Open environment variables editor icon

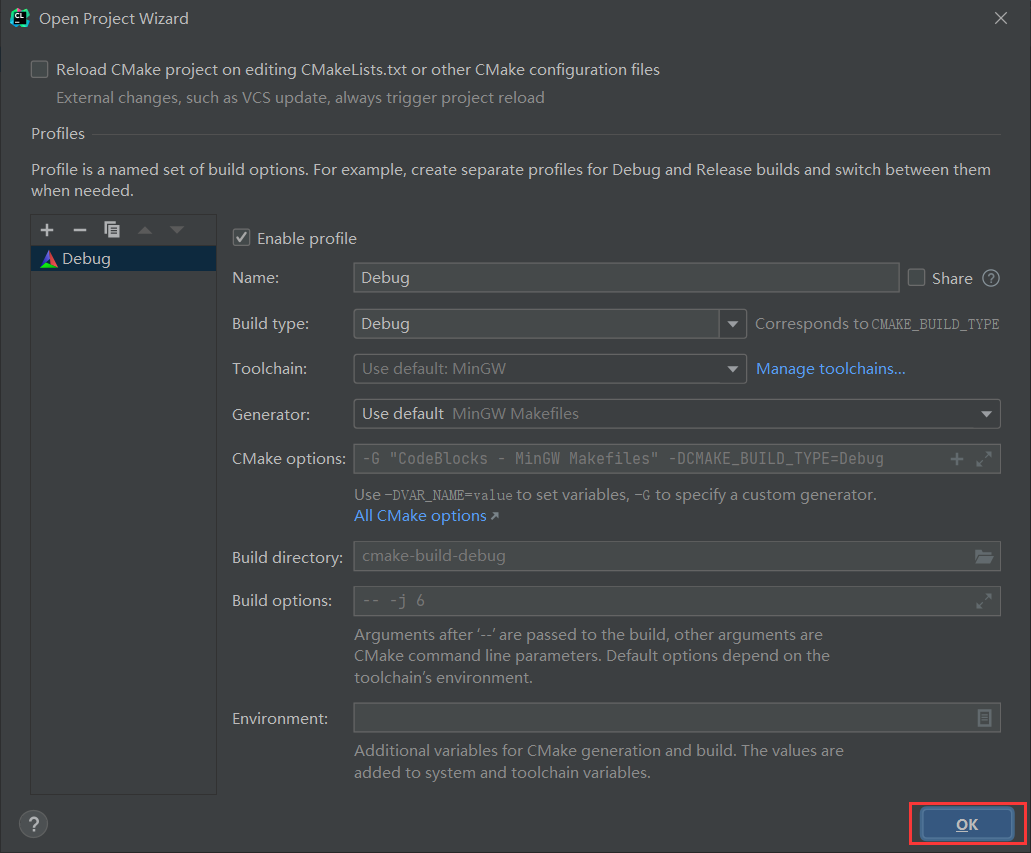point(984,718)
